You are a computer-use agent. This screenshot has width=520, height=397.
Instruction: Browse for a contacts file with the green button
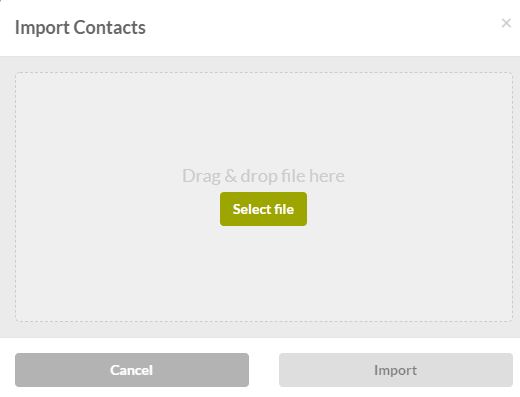(x=263, y=209)
